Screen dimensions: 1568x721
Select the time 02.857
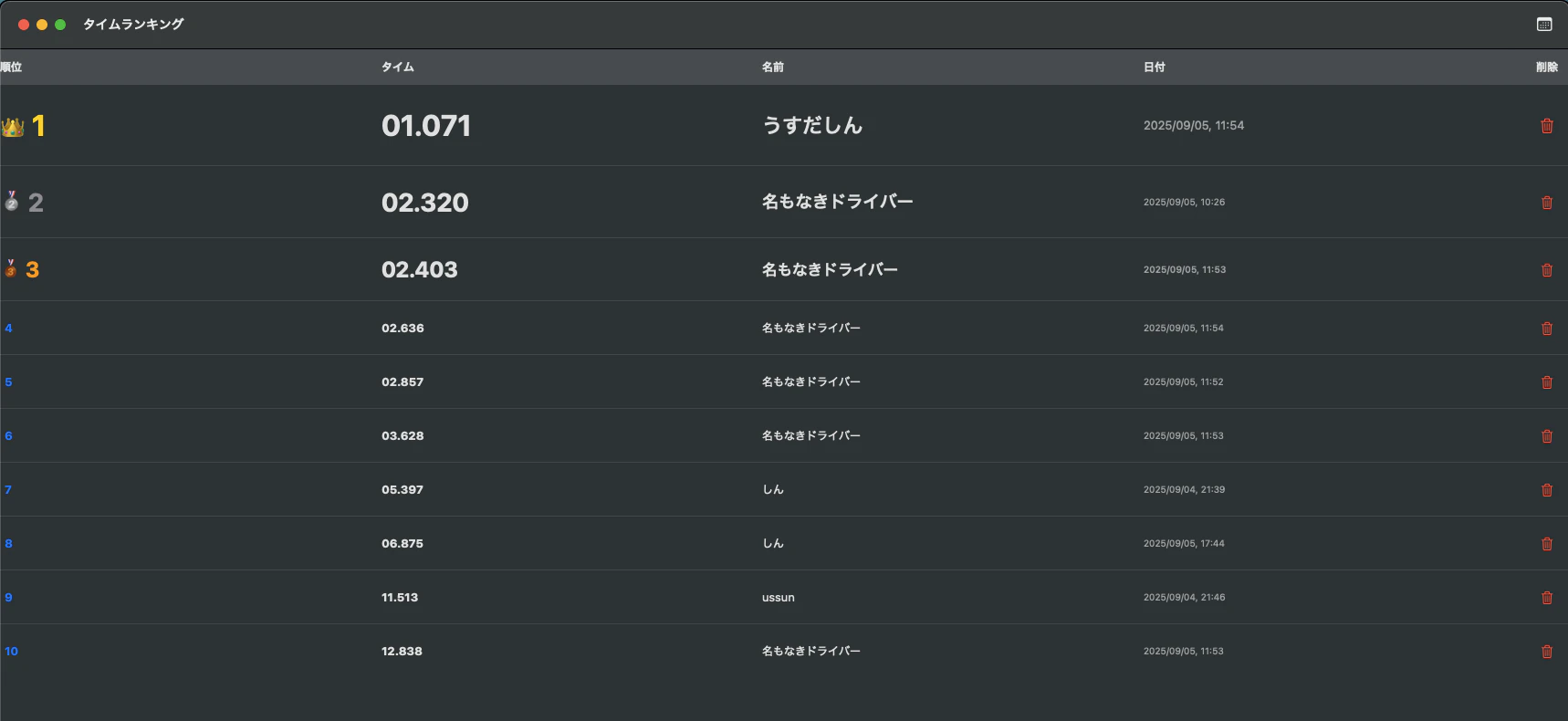click(x=402, y=381)
